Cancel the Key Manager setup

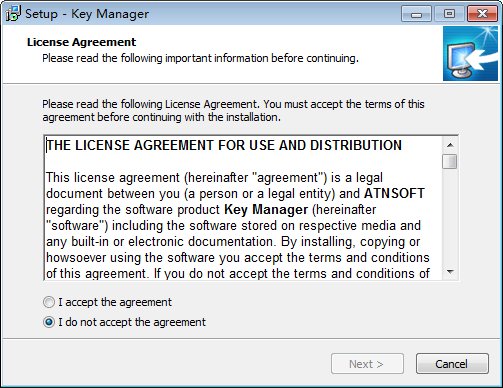[x=452, y=364]
